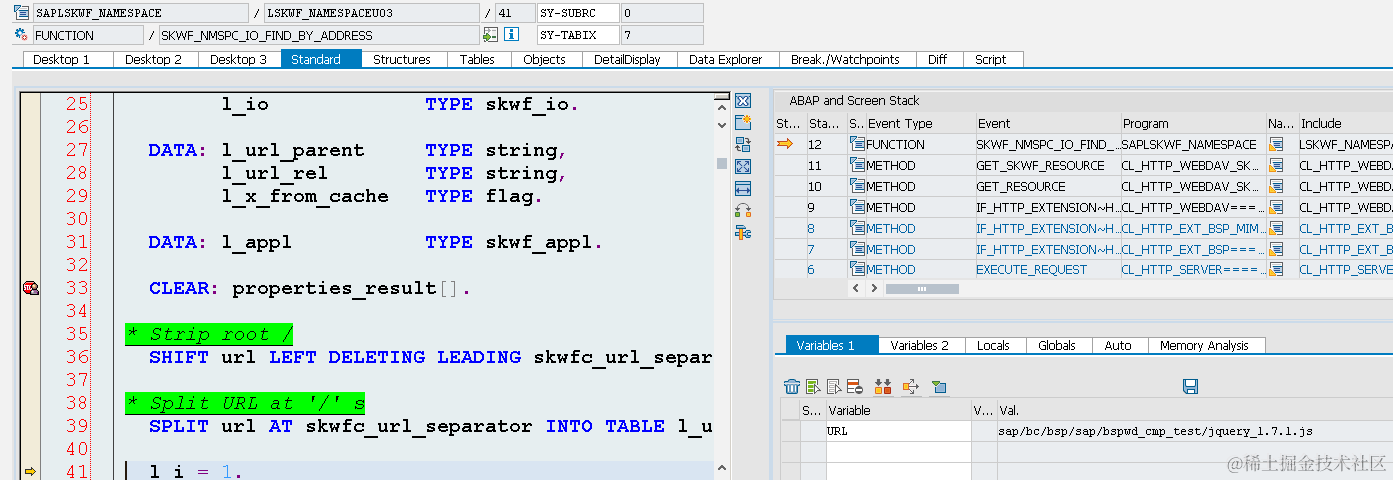Screen dimensions: 1393x480
Task: Click the yellow export arrow icon
Action: click(910, 386)
